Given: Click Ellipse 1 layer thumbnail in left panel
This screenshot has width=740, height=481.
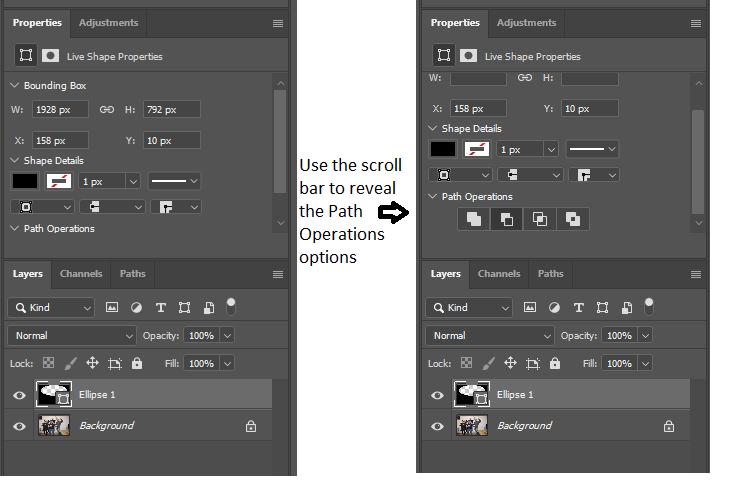Looking at the screenshot, I should pyautogui.click(x=53, y=394).
